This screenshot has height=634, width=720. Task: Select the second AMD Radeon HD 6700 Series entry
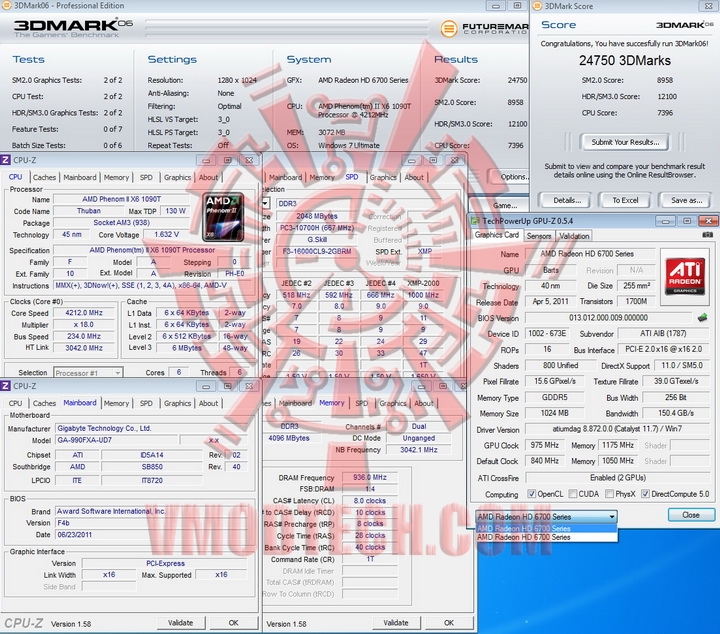(x=546, y=537)
